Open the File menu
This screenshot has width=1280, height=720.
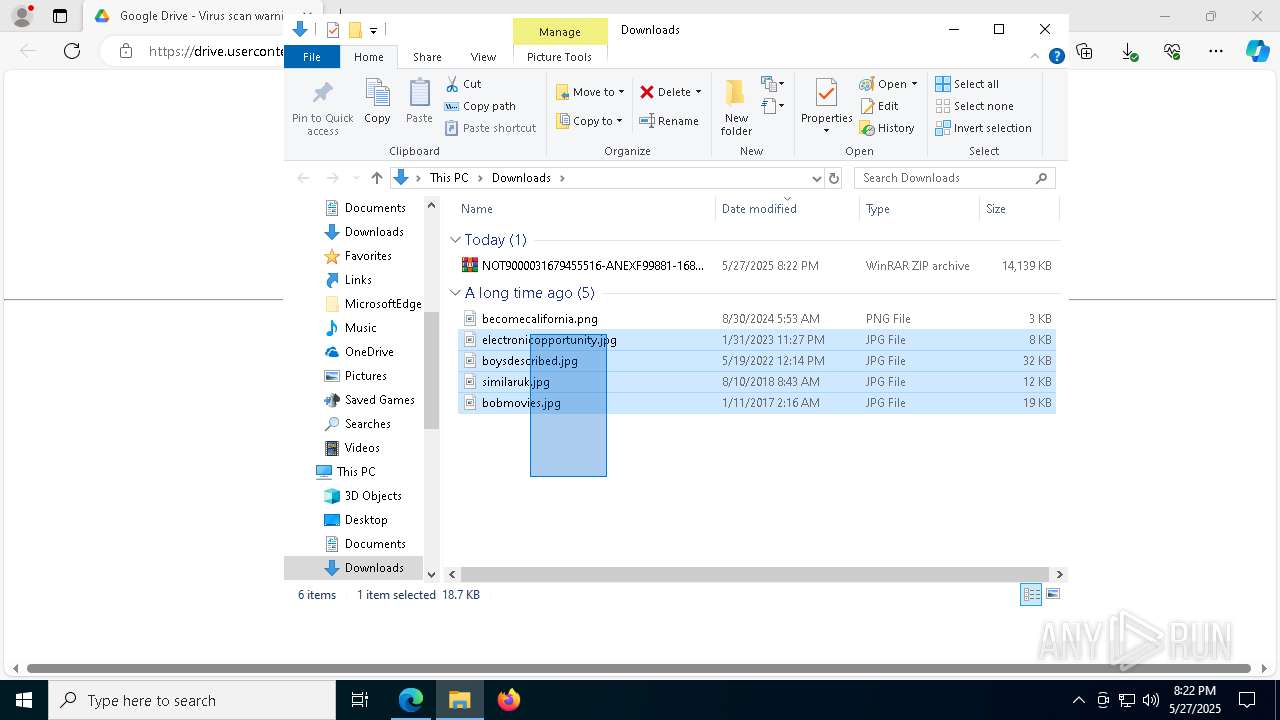click(312, 57)
